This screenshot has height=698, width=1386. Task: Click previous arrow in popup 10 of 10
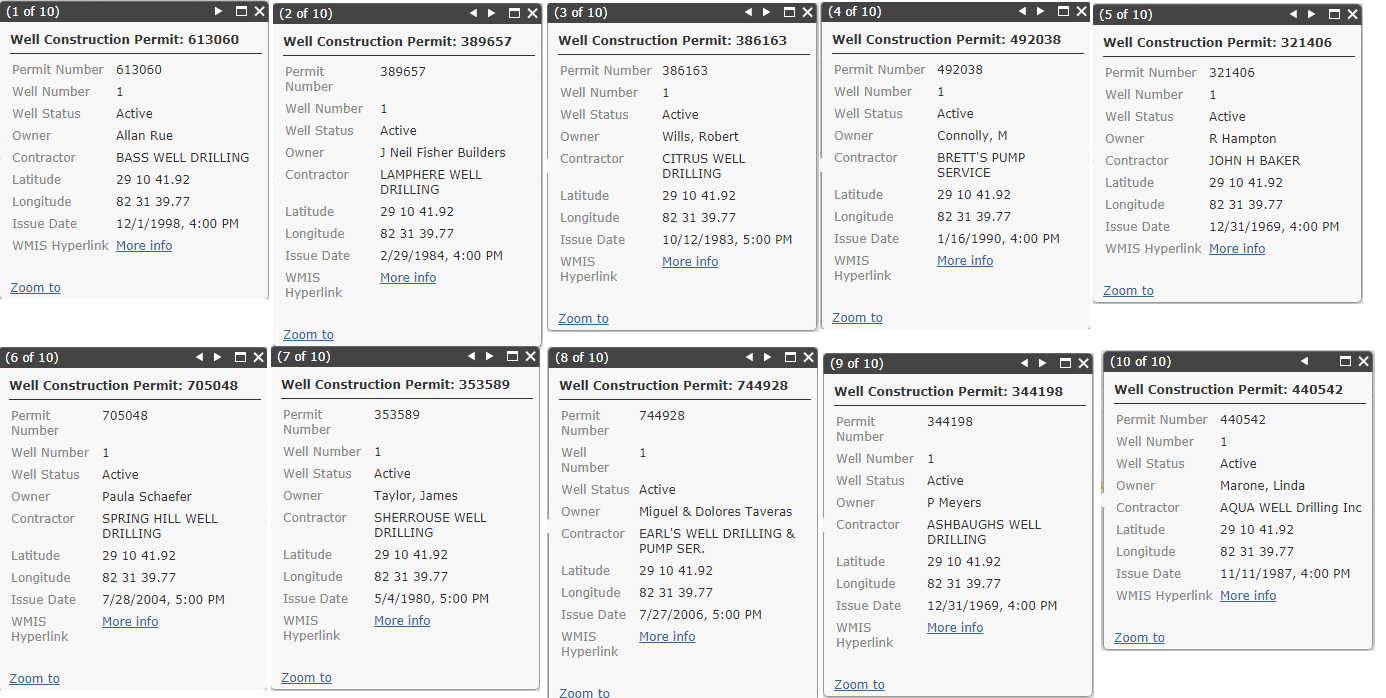[1304, 361]
